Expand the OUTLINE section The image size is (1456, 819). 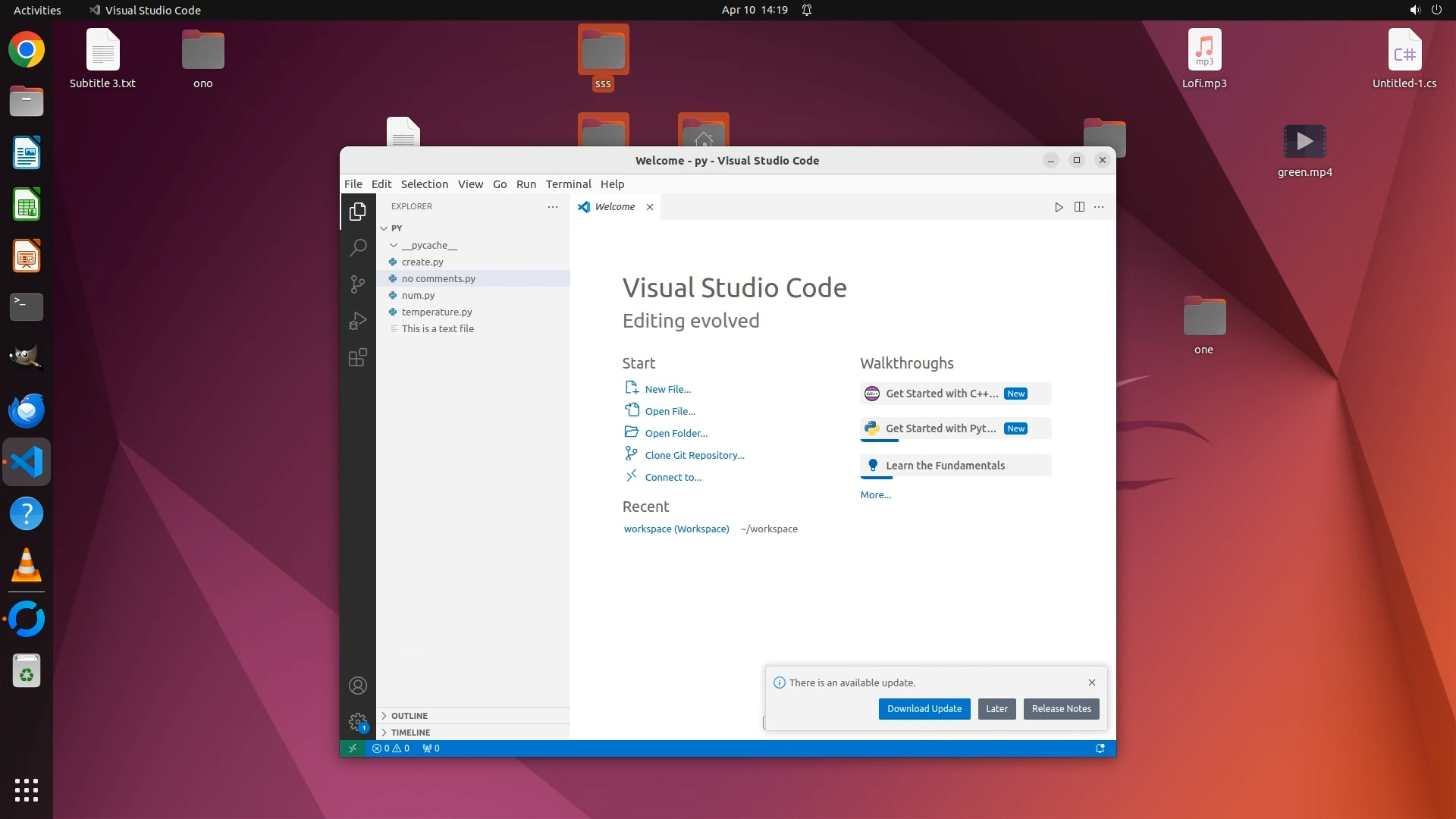pos(409,716)
